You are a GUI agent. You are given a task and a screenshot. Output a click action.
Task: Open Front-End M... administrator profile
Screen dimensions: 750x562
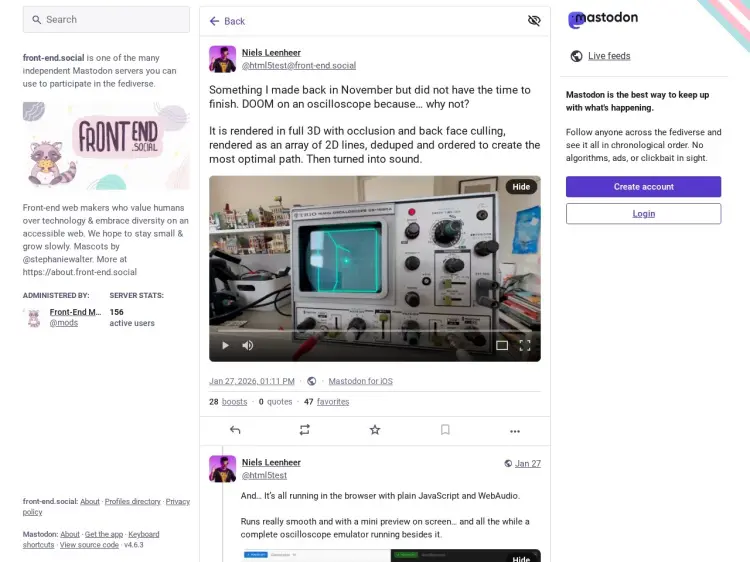[75, 312]
